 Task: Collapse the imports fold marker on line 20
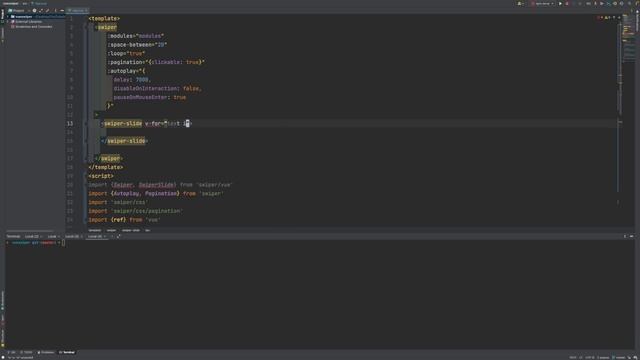[x=85, y=185]
